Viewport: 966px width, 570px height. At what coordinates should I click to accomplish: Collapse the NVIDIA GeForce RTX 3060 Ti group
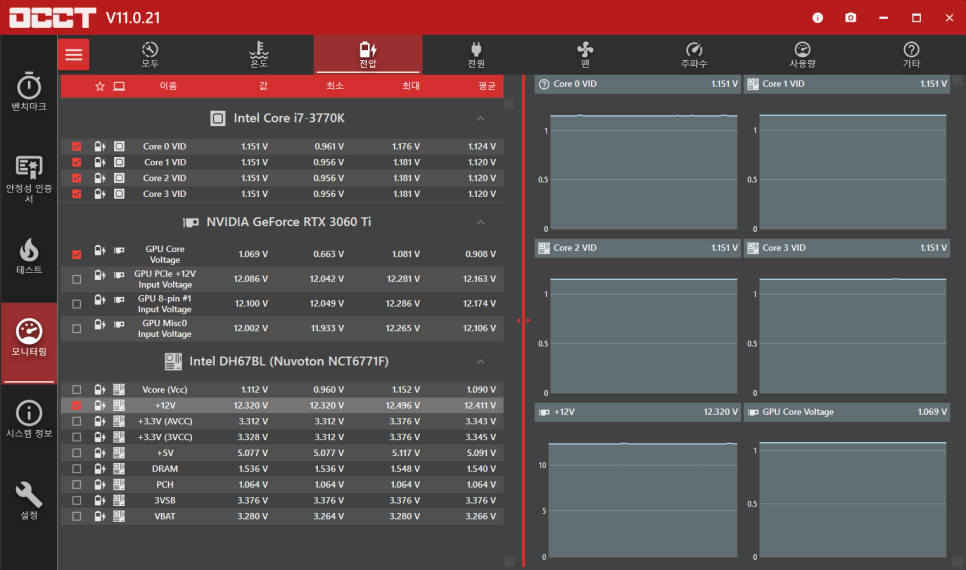click(481, 222)
